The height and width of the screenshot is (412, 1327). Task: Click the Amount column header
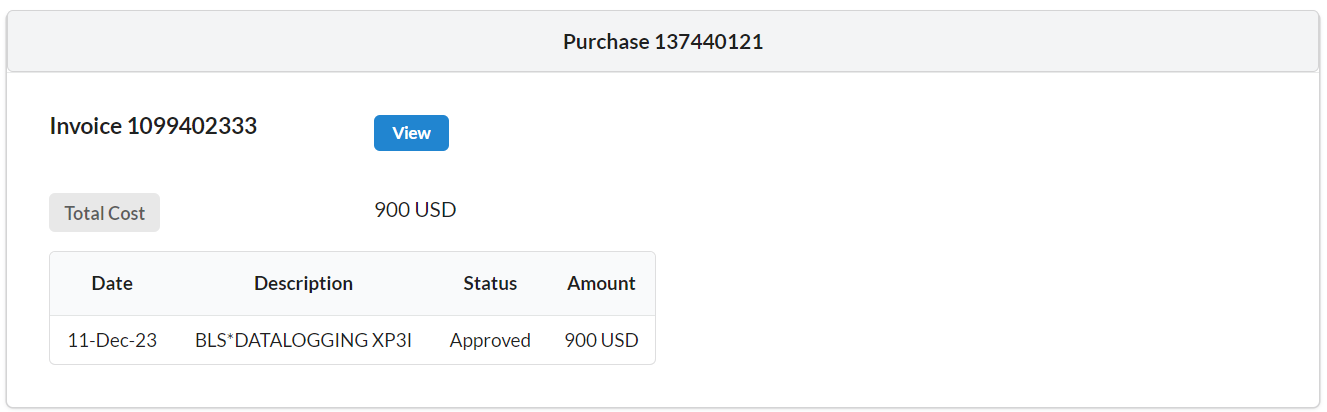coord(601,283)
